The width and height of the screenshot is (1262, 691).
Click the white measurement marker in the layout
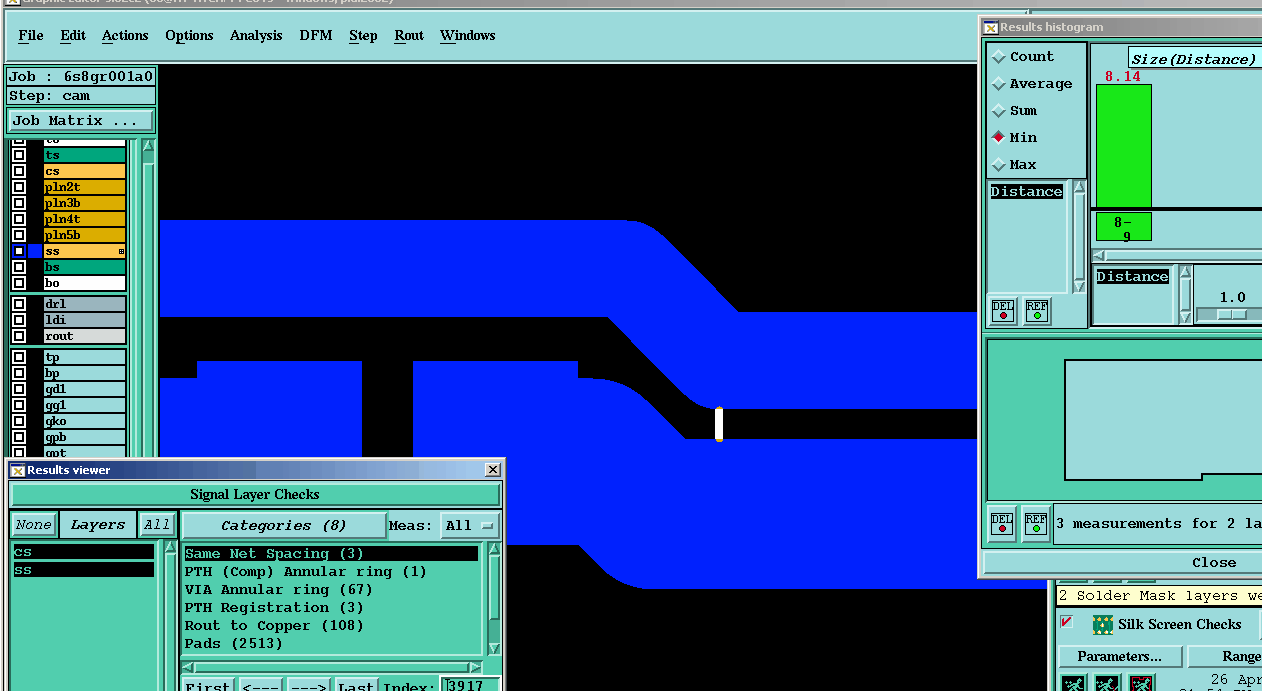tap(719, 424)
